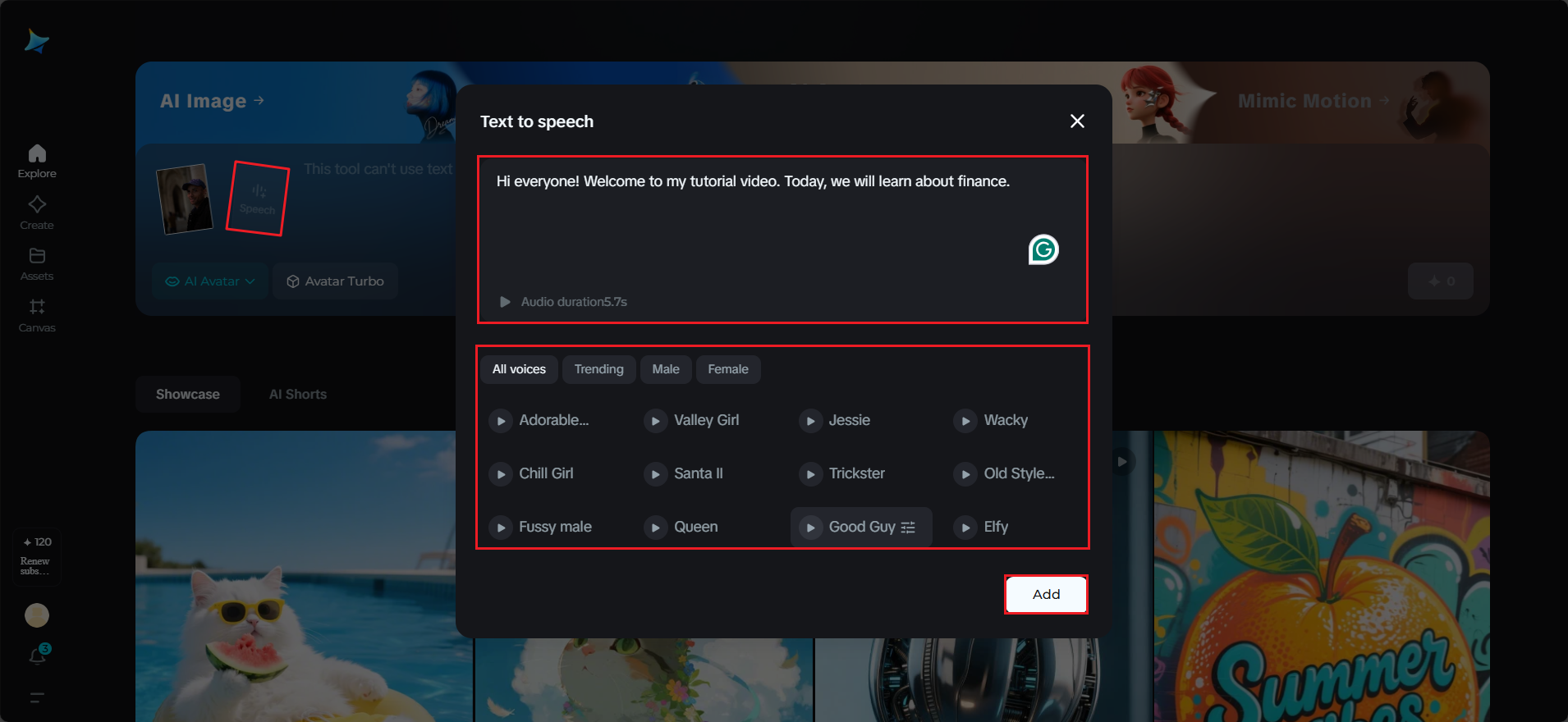Click the Grammarly icon in text box
Image resolution: width=1568 pixels, height=722 pixels.
(1043, 249)
